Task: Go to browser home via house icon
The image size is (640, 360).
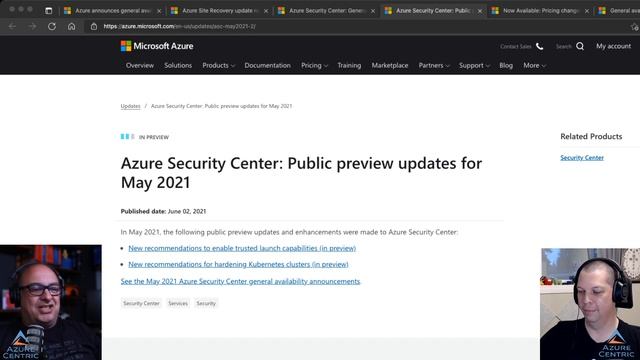Action: coord(71,26)
